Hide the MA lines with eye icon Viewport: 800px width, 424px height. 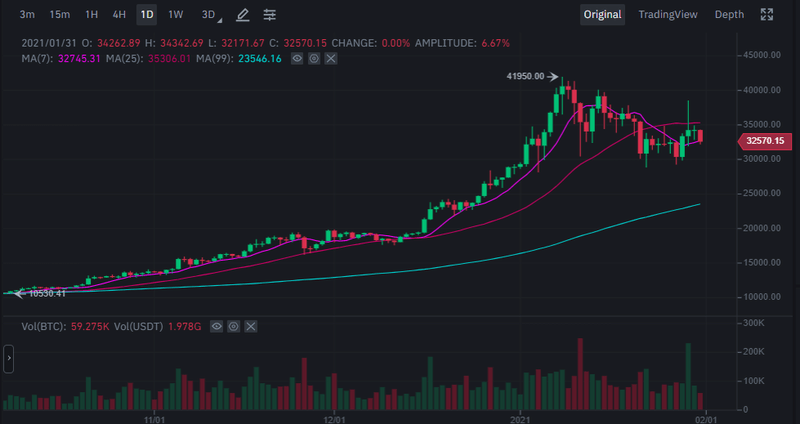click(x=297, y=59)
